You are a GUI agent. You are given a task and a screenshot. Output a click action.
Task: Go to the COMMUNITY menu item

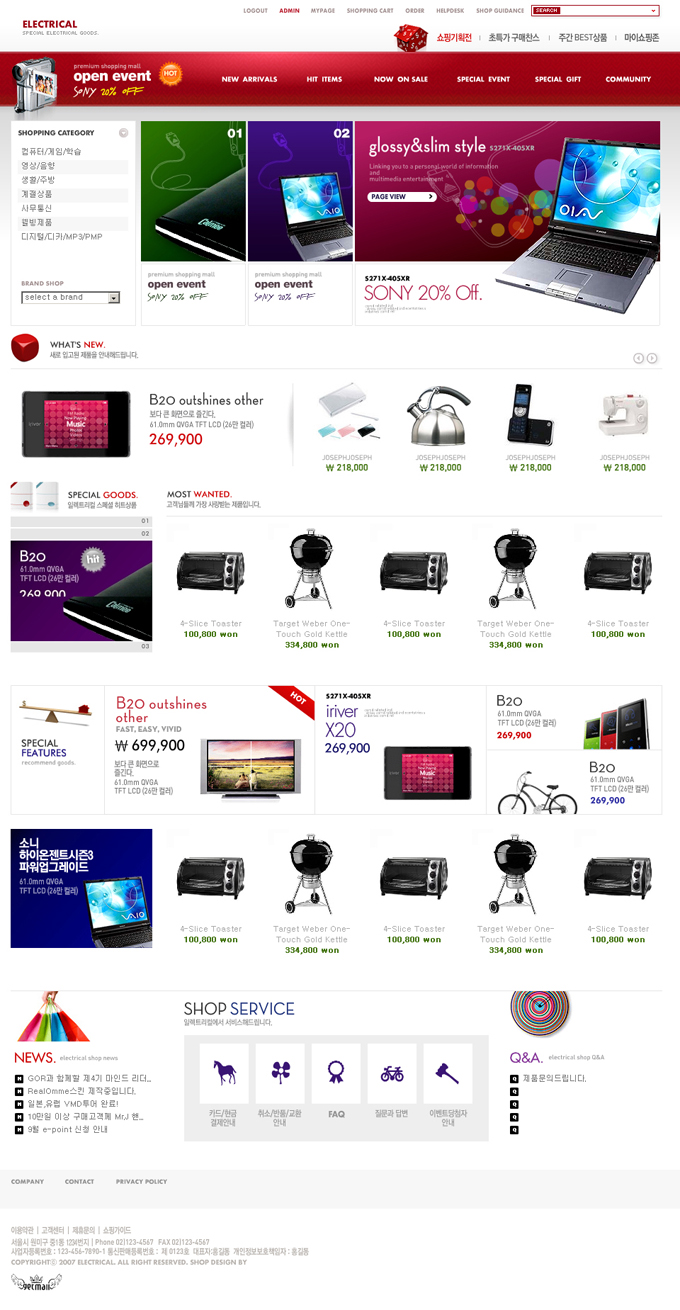tap(628, 79)
